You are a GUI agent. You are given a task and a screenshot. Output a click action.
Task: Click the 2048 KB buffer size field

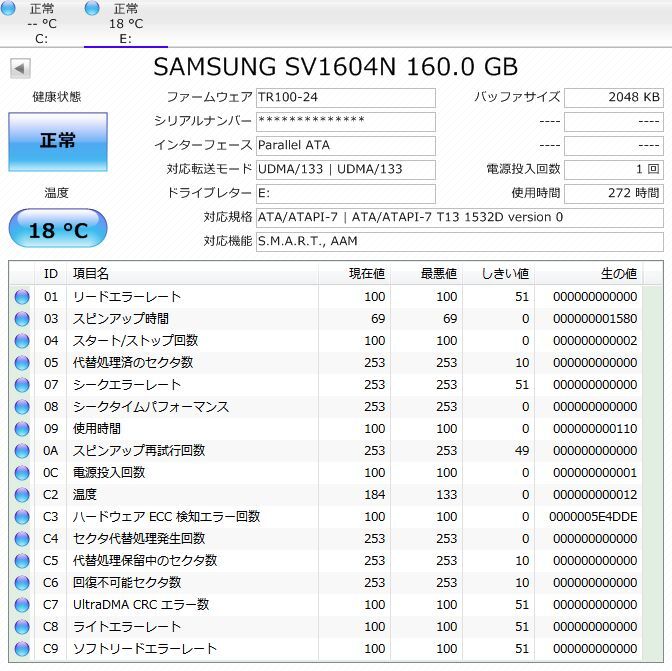click(614, 98)
